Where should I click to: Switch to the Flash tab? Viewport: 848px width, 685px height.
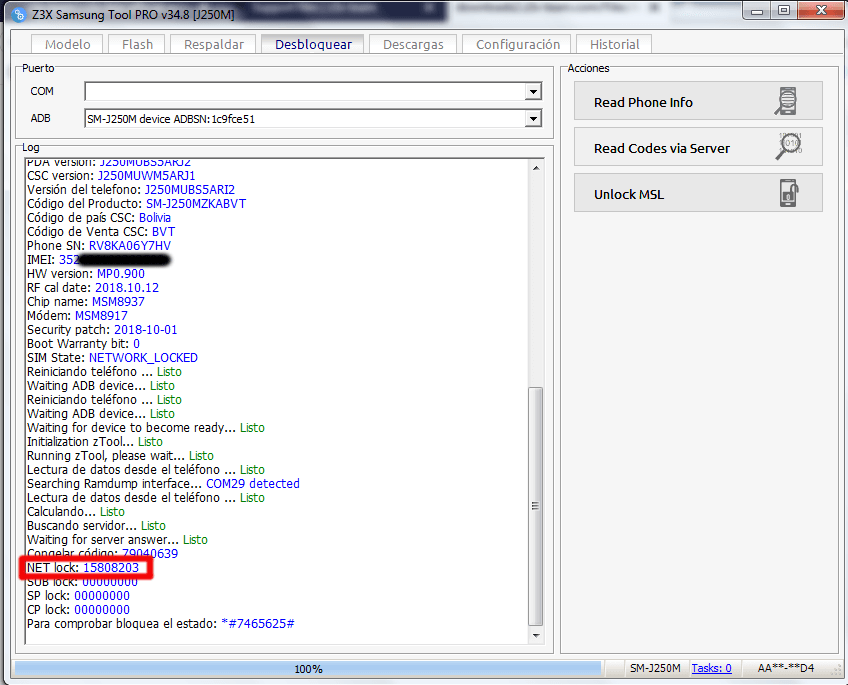[137, 44]
